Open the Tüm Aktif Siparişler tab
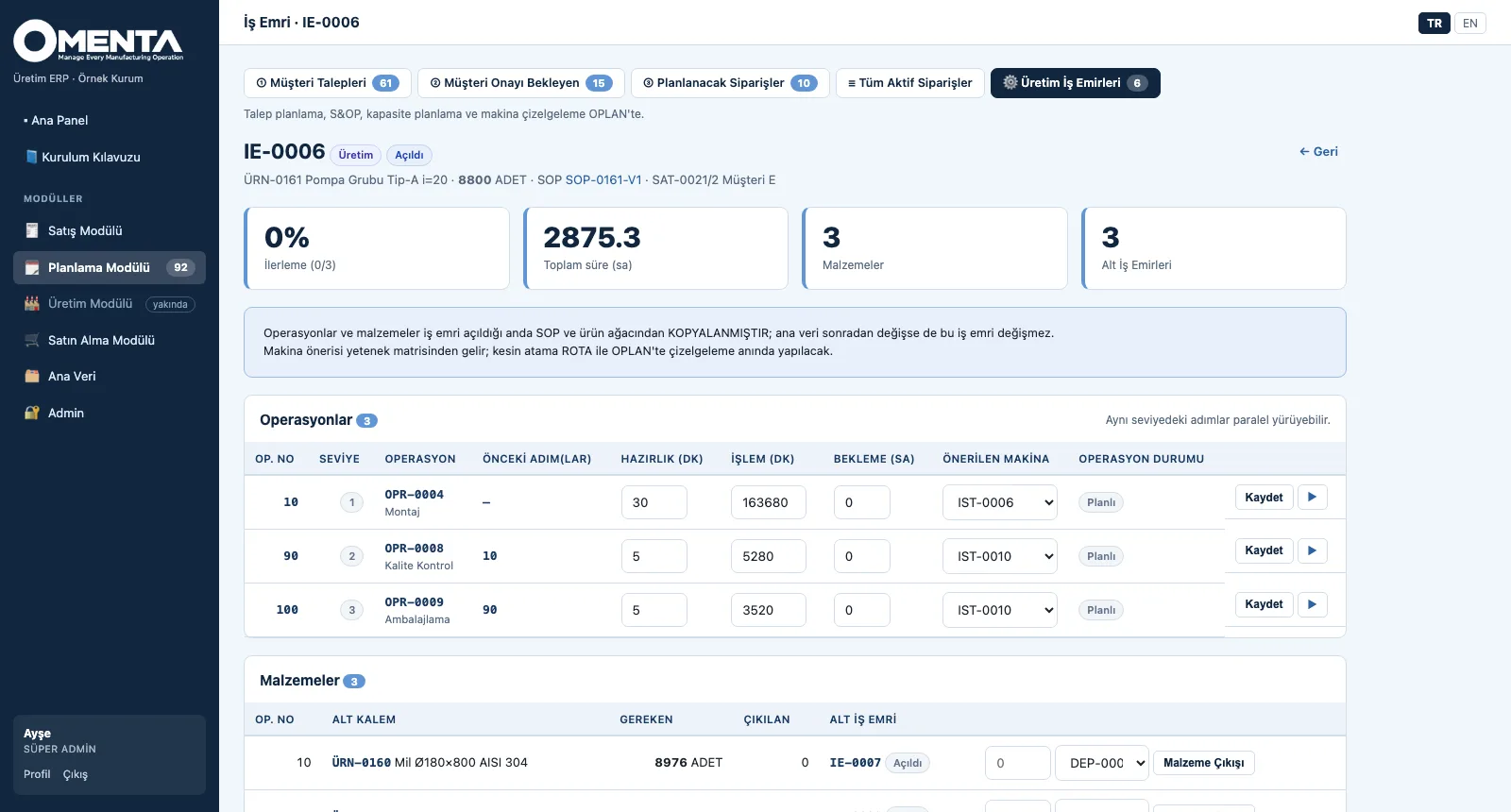 pyautogui.click(x=910, y=83)
